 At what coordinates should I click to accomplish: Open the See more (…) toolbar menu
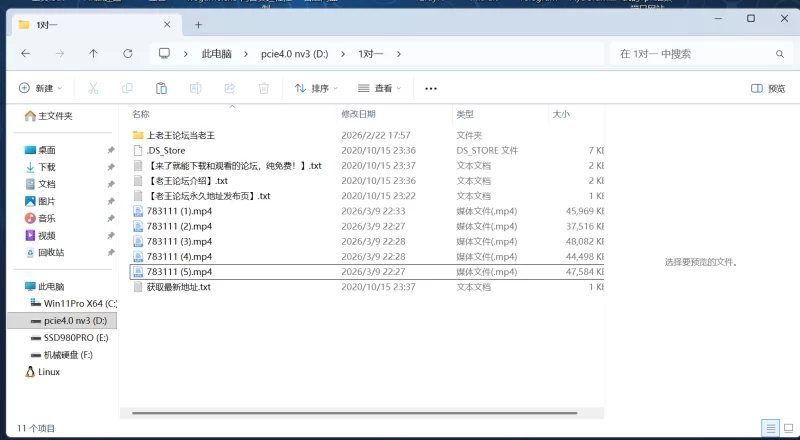tap(431, 88)
